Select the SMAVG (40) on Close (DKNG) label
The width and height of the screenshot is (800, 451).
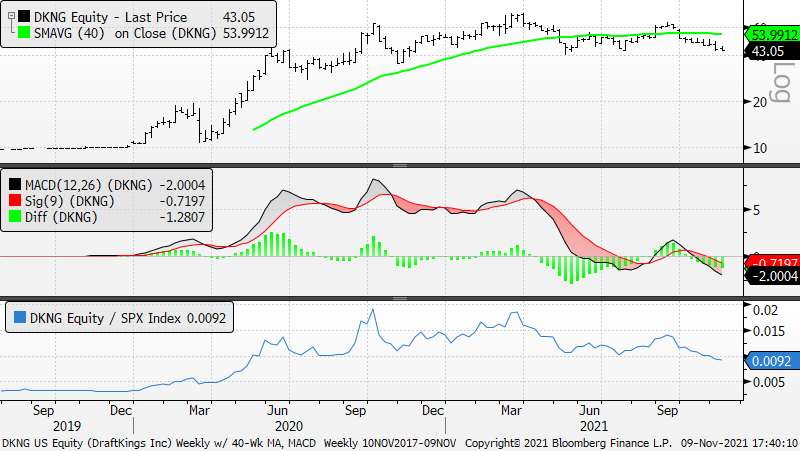(x=125, y=33)
